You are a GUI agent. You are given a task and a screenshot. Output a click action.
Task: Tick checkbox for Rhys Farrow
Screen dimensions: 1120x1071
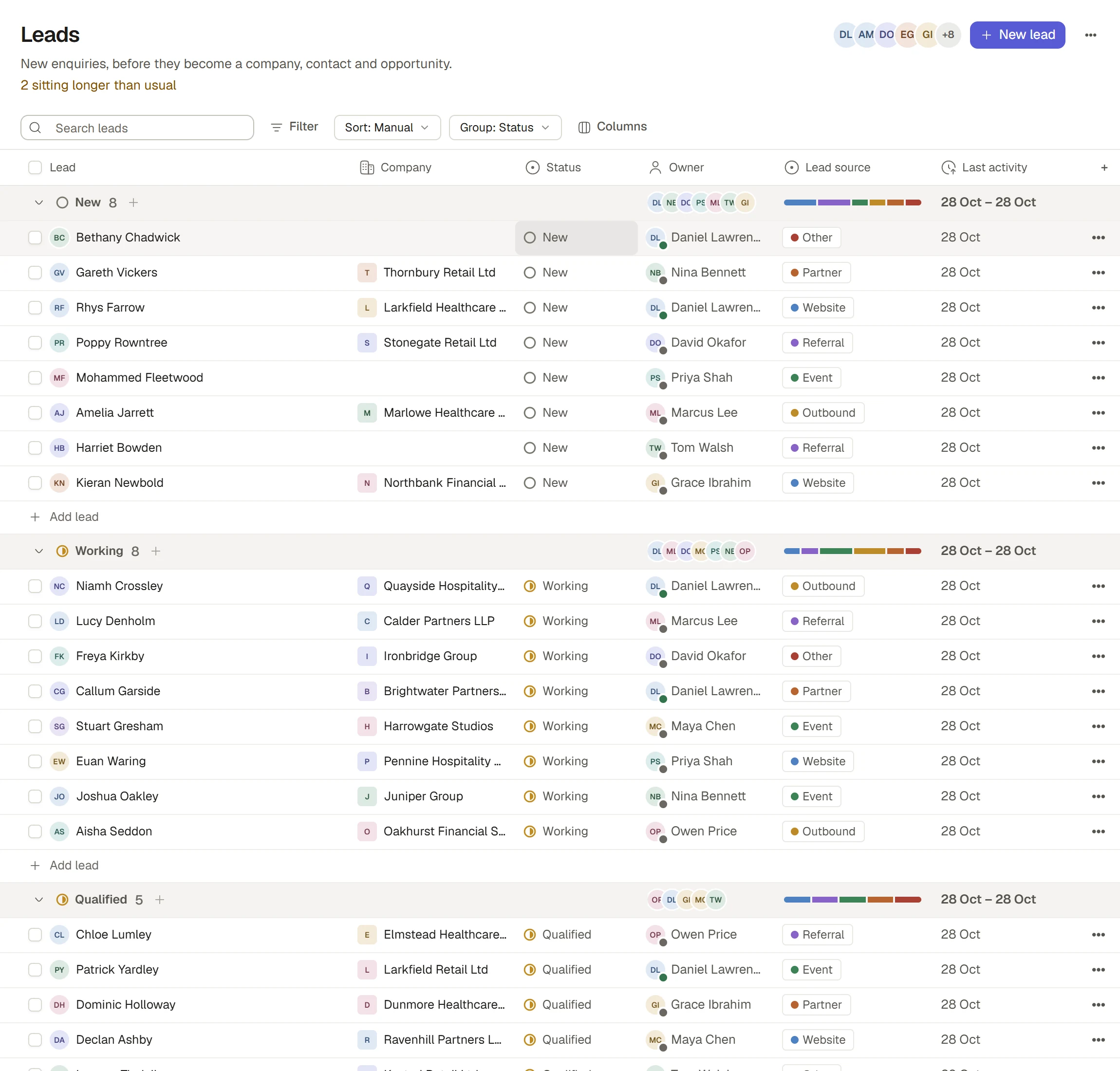(x=35, y=308)
